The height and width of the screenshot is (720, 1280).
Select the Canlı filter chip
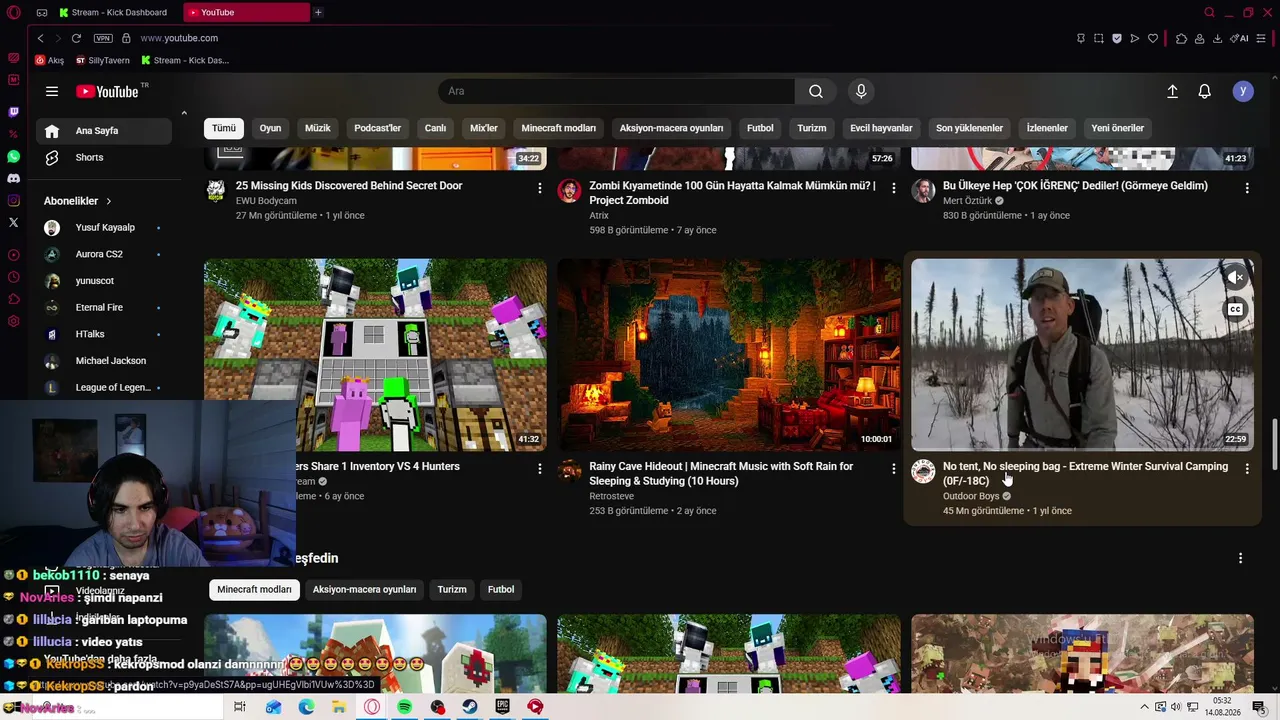point(435,128)
